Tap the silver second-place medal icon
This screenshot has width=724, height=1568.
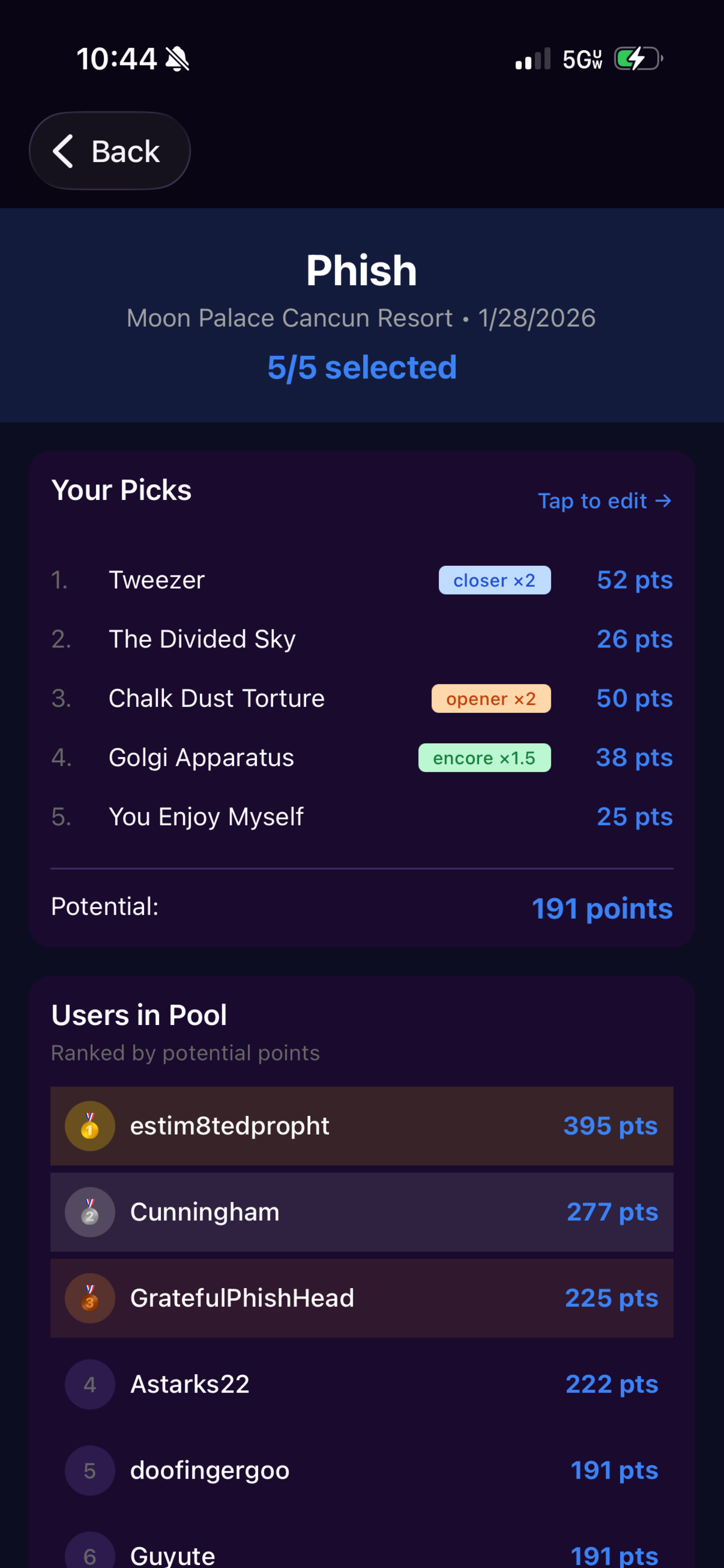point(90,1212)
